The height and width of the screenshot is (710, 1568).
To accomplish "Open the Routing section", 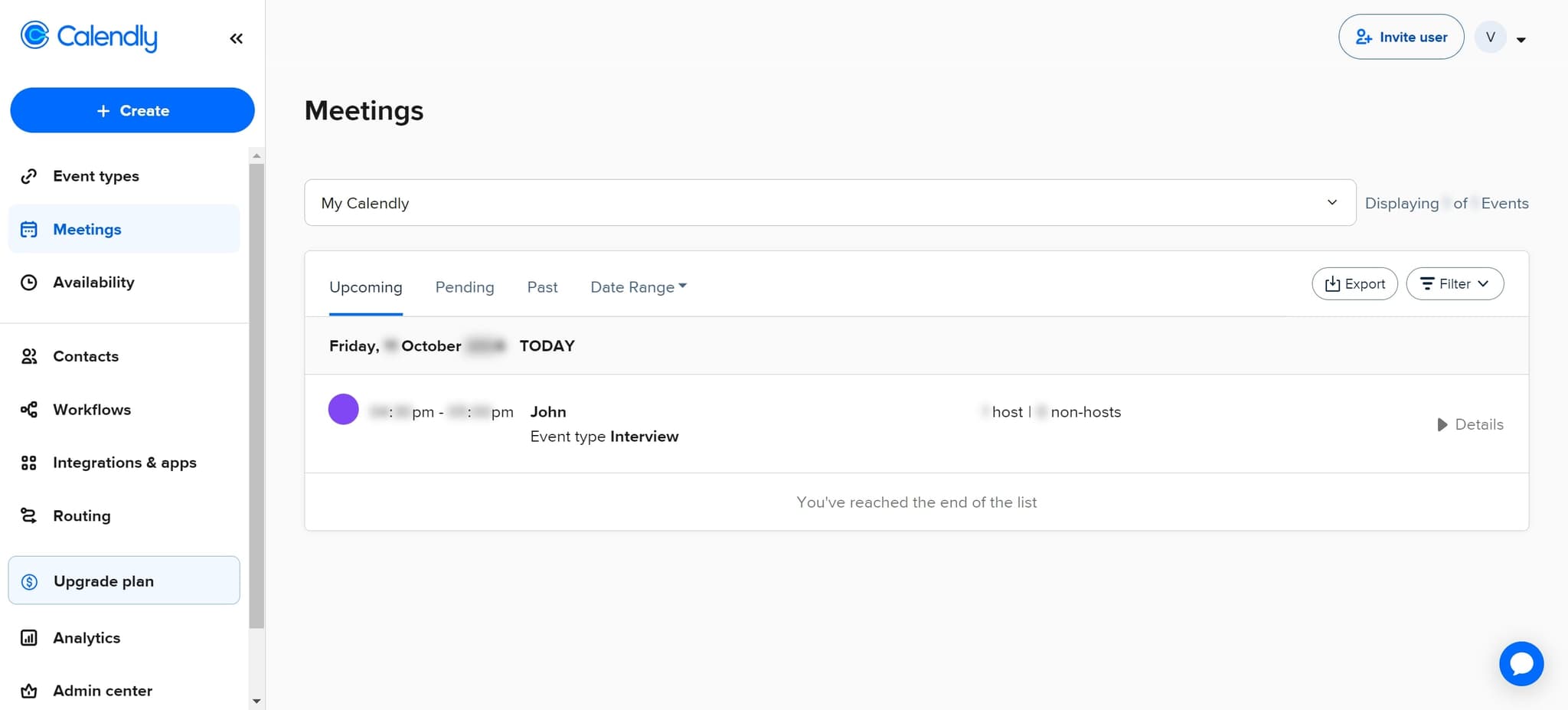I will coord(81,515).
